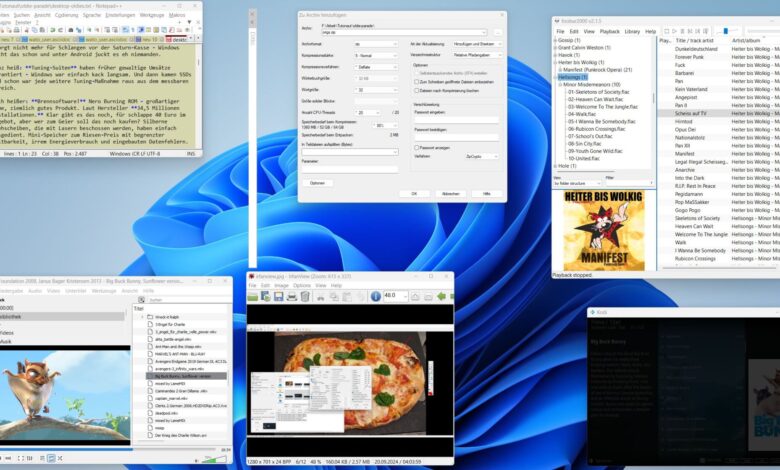This screenshot has height=470, width=780.
Task: Click the trash can delete icon in IrfanView
Action: pos(305,297)
